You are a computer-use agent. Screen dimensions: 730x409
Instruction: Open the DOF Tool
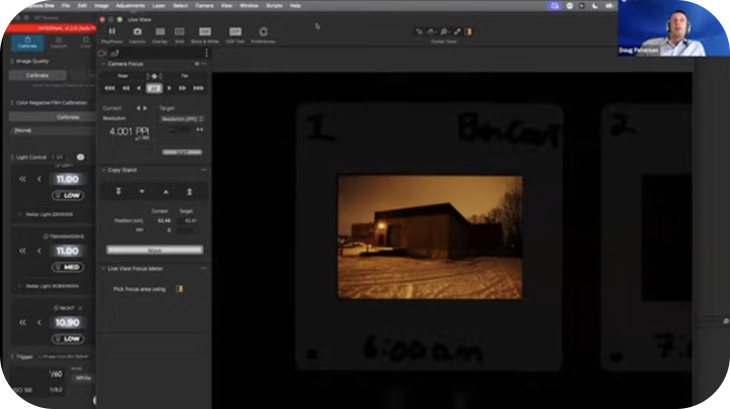tap(235, 32)
